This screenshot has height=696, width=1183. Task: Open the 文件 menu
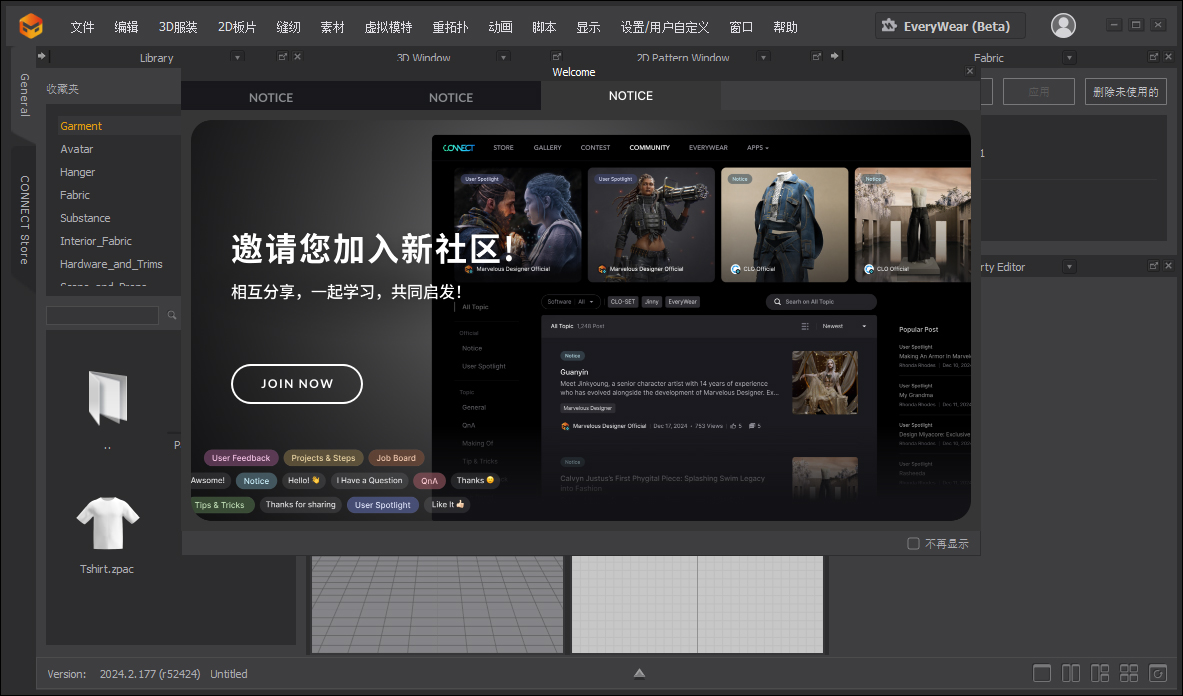81,27
